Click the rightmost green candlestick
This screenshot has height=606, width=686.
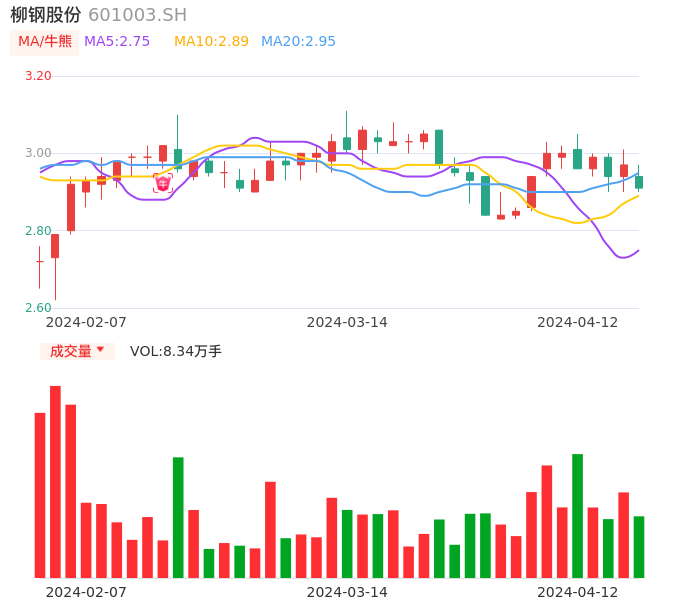tap(639, 182)
